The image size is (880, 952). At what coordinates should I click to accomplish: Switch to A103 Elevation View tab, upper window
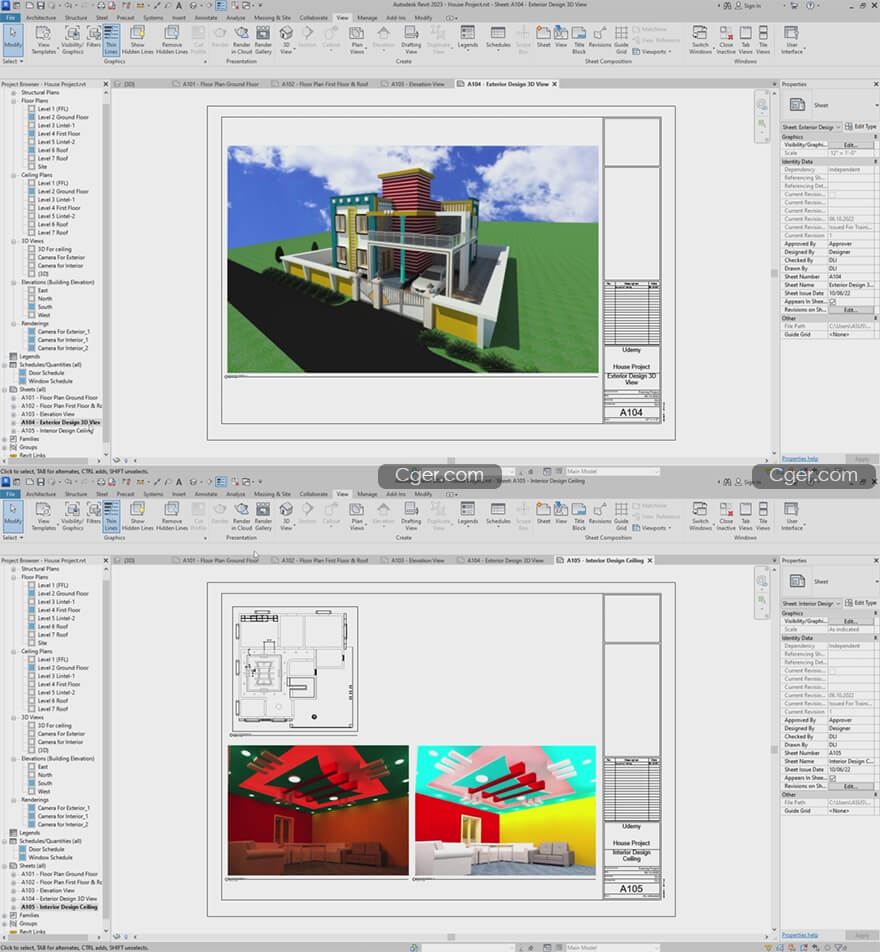[x=418, y=84]
